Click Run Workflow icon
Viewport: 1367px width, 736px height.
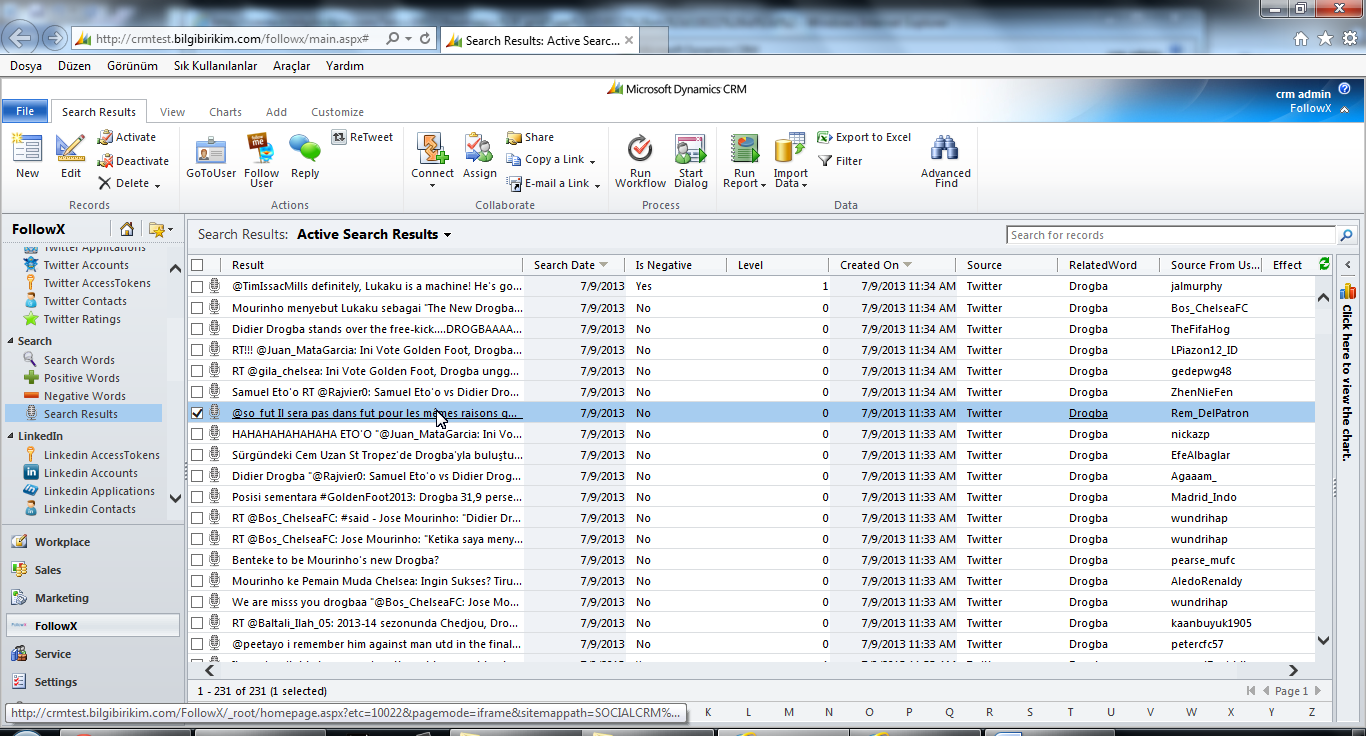(x=640, y=148)
